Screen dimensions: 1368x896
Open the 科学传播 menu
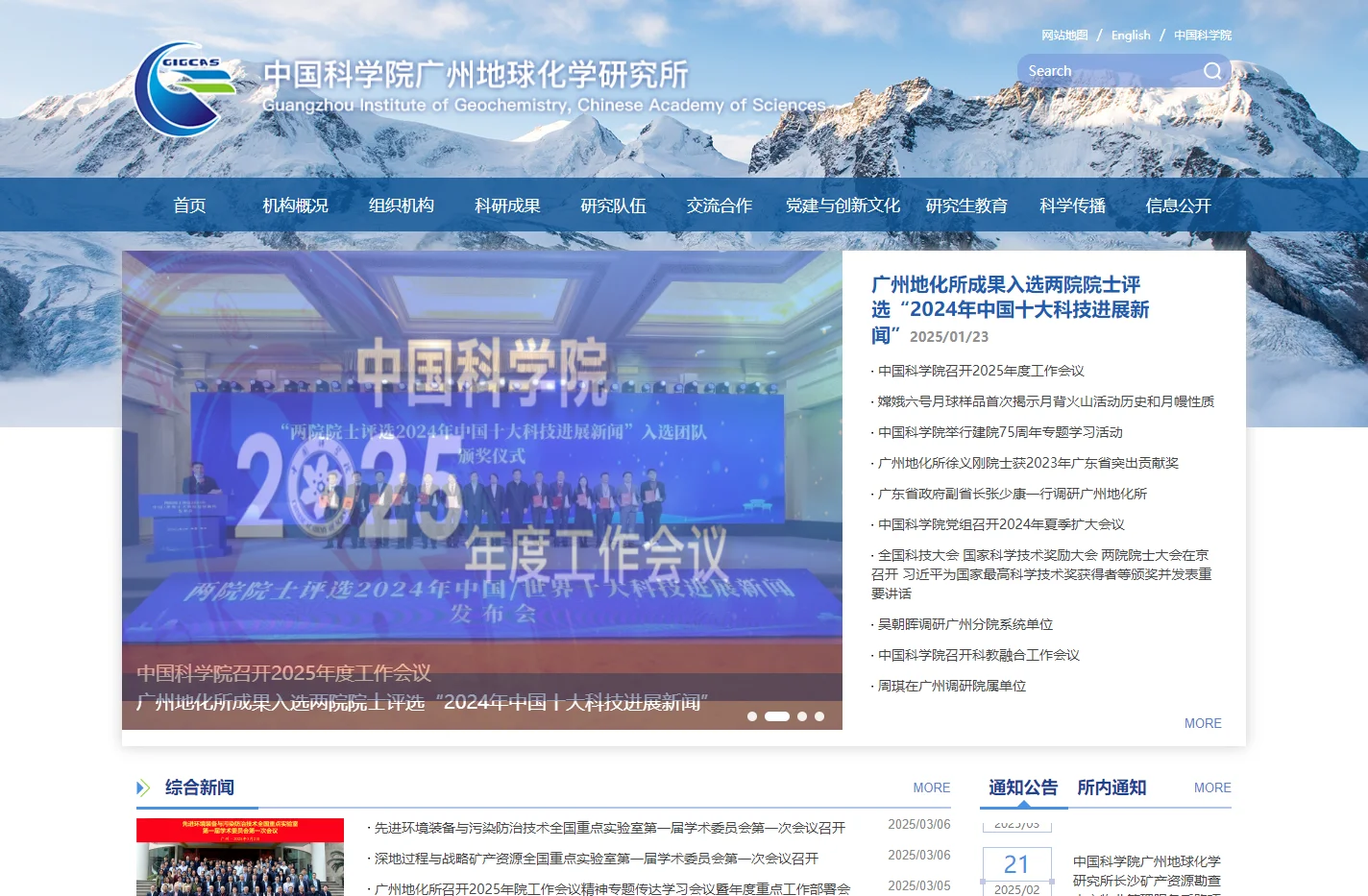tap(1072, 206)
